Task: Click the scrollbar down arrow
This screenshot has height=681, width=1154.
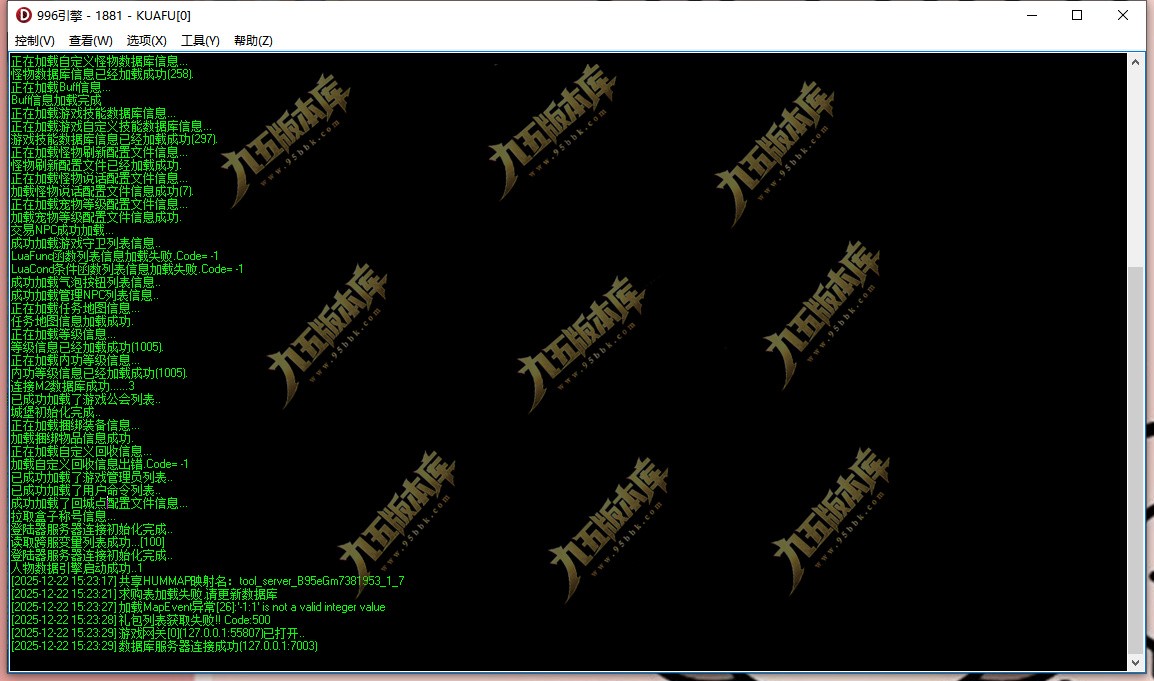Action: (1136, 663)
